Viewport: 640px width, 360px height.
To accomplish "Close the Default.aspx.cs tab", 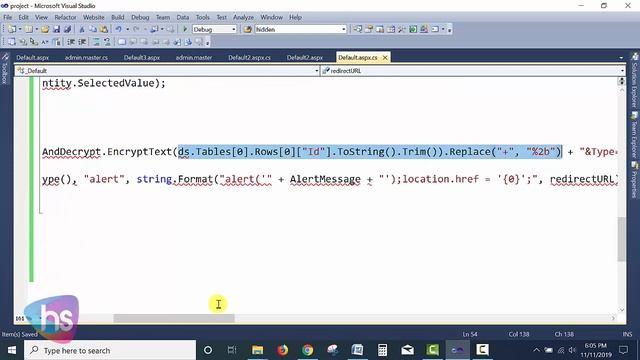I will click(x=385, y=58).
